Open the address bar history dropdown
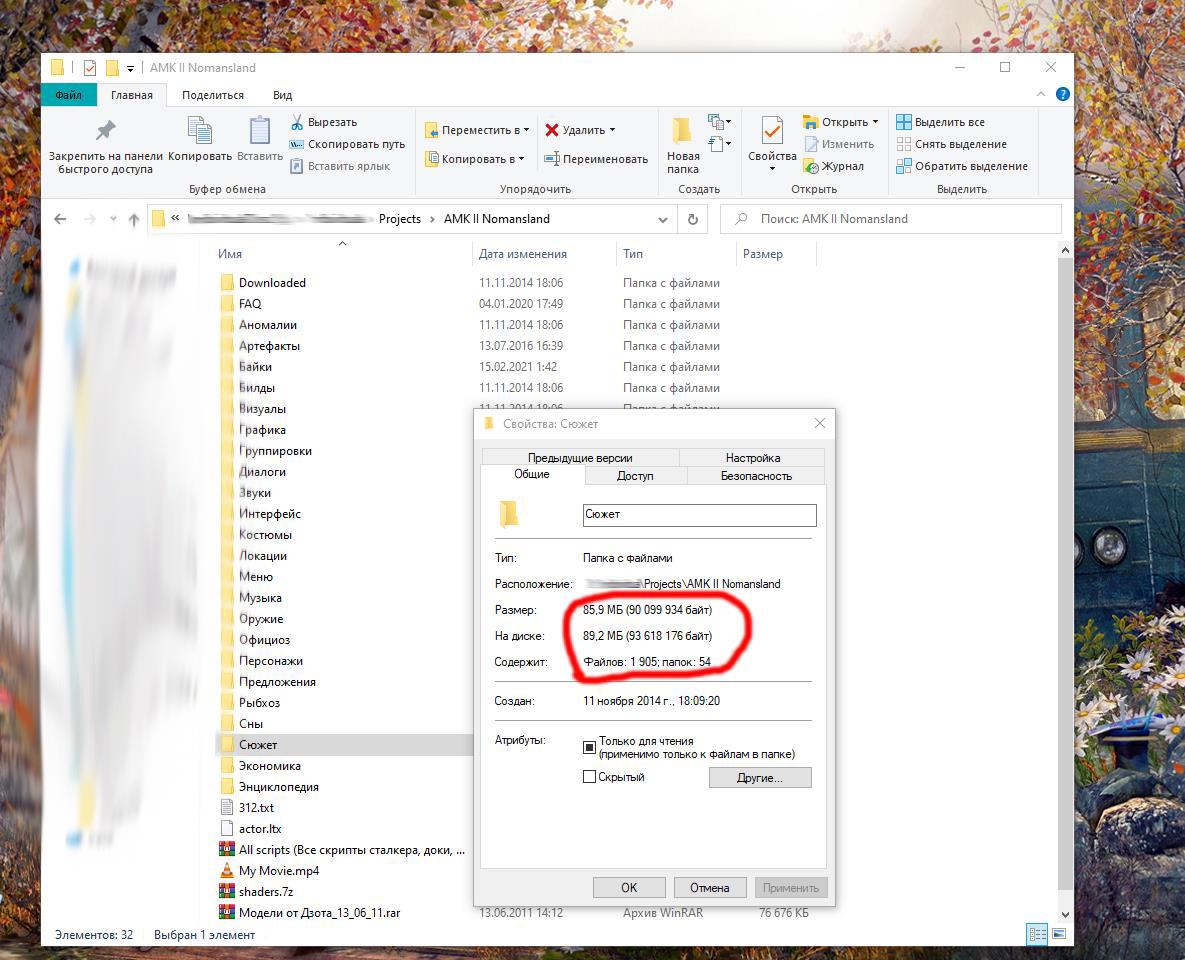The width and height of the screenshot is (1185, 960). [663, 219]
